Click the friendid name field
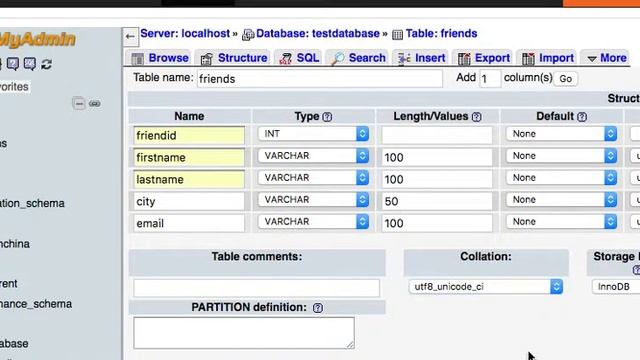Image resolution: width=640 pixels, height=360 pixels. 189,136
